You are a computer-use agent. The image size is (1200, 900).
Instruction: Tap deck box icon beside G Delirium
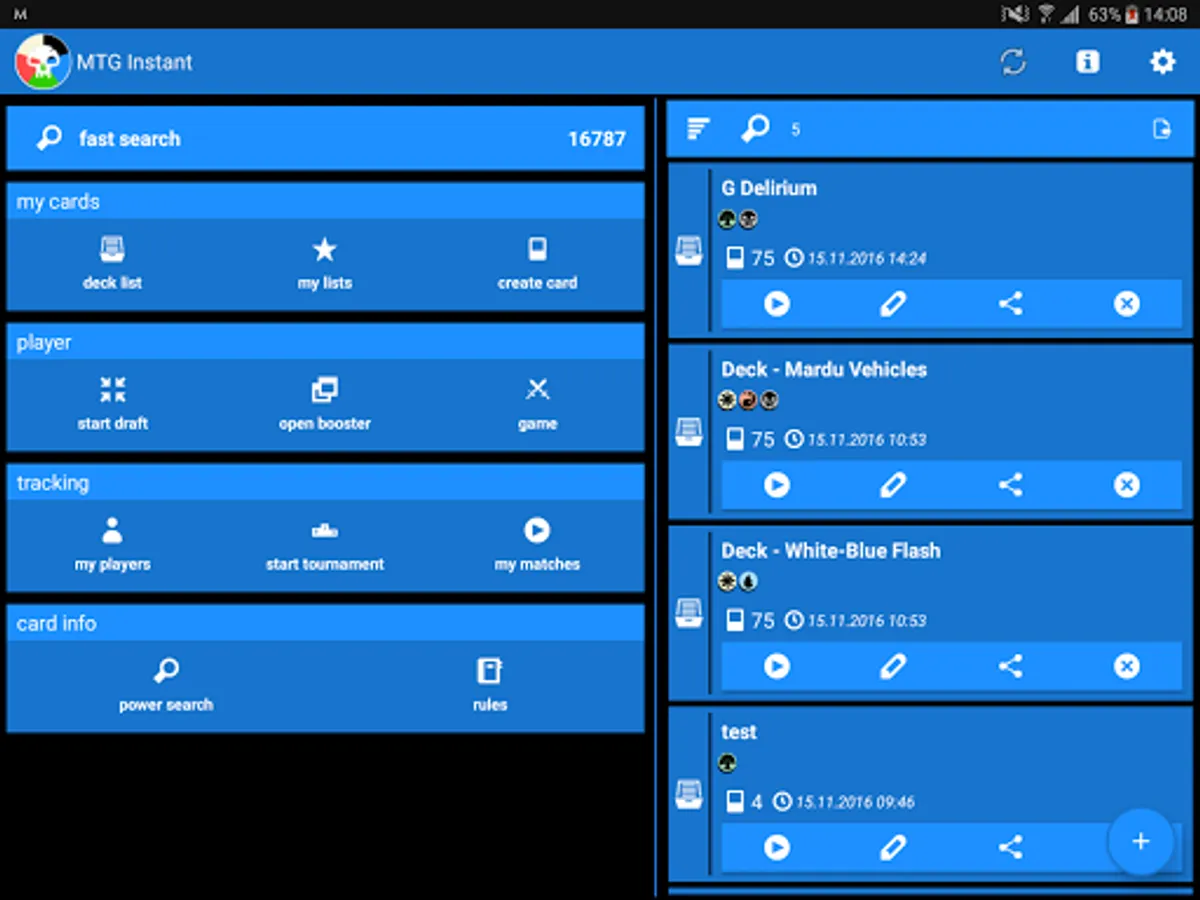689,250
